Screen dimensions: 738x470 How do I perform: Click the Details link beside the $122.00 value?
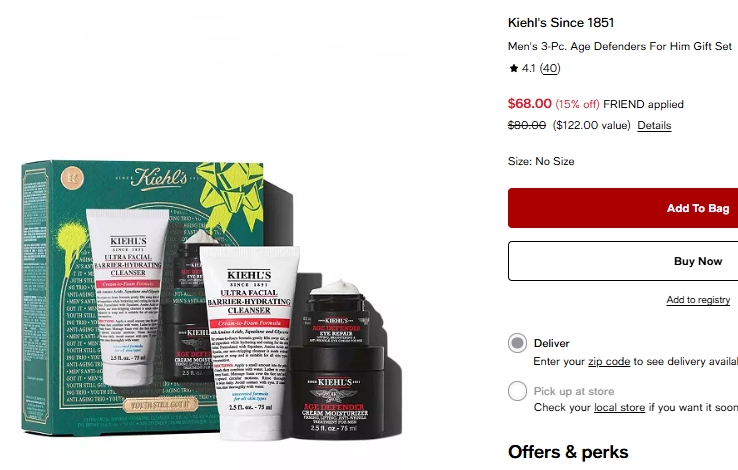(654, 125)
